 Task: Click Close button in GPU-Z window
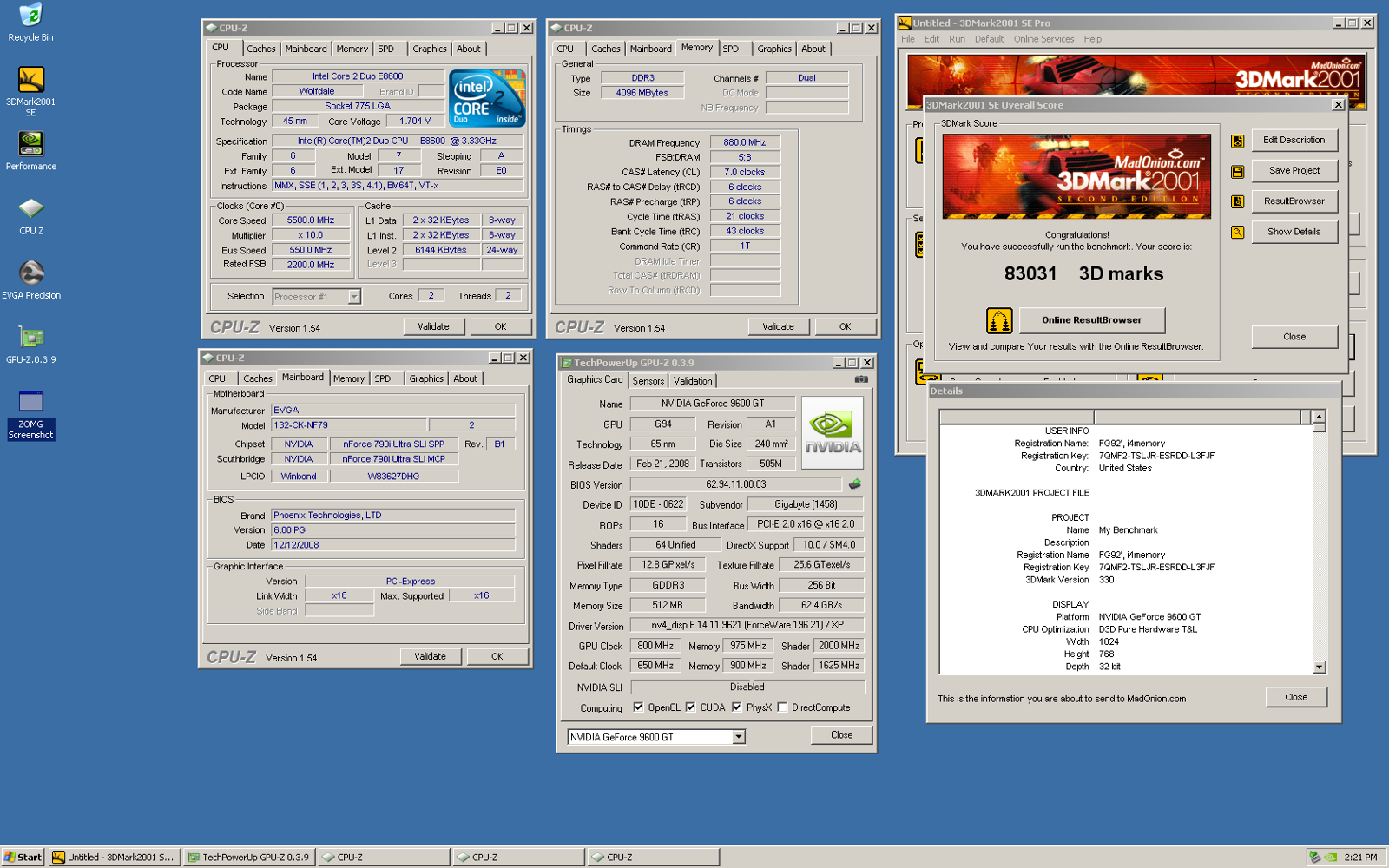[842, 735]
